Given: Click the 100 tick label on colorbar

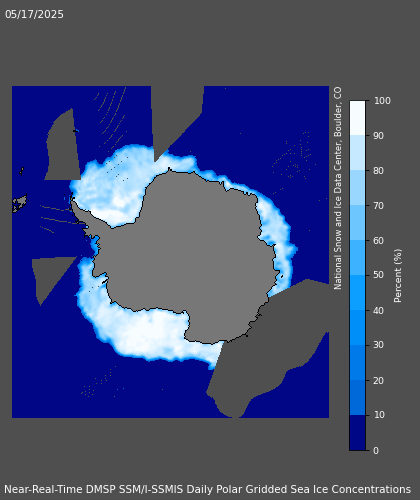Looking at the screenshot, I should click(x=382, y=101).
